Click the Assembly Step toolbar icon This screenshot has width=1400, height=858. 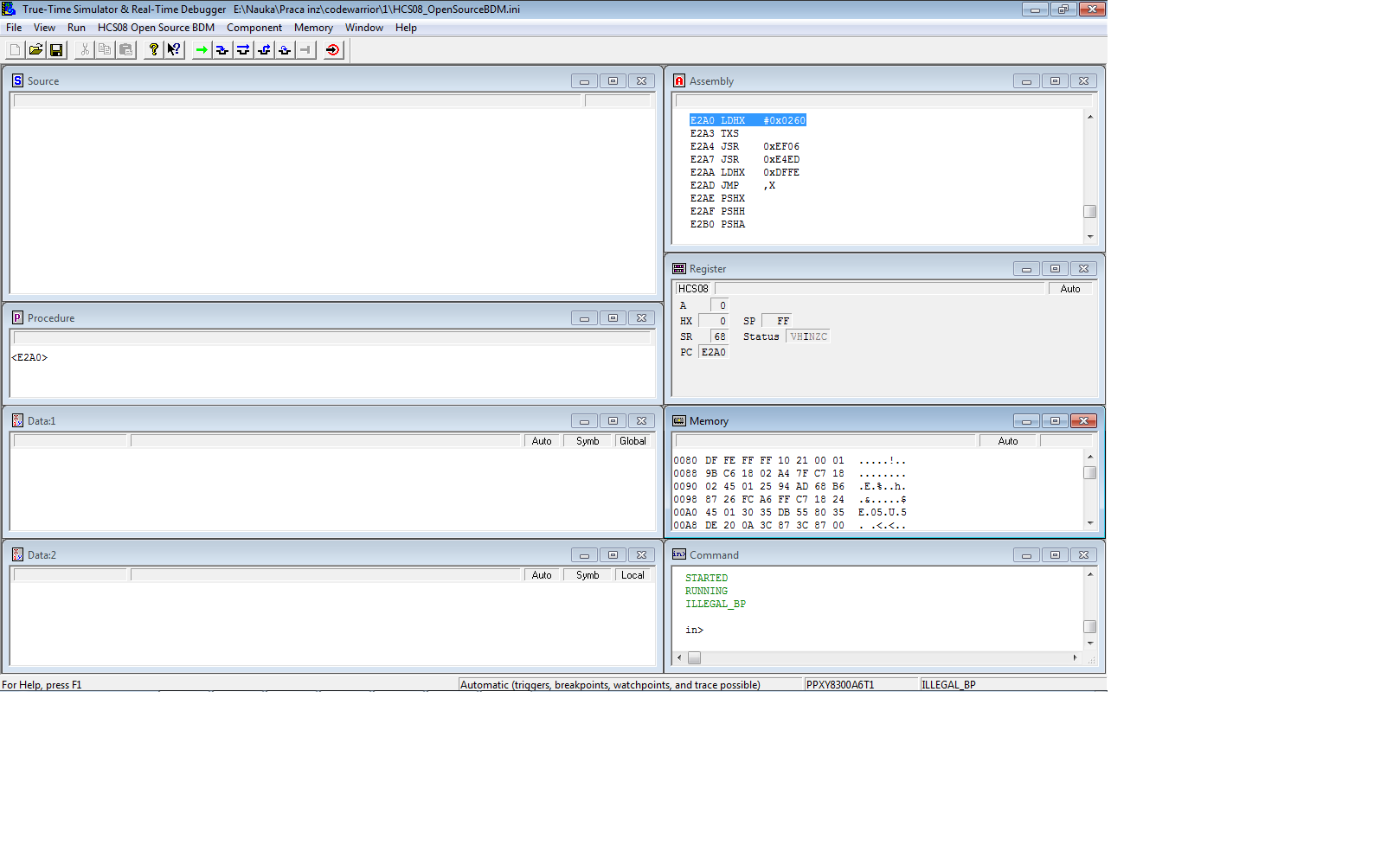click(285, 50)
